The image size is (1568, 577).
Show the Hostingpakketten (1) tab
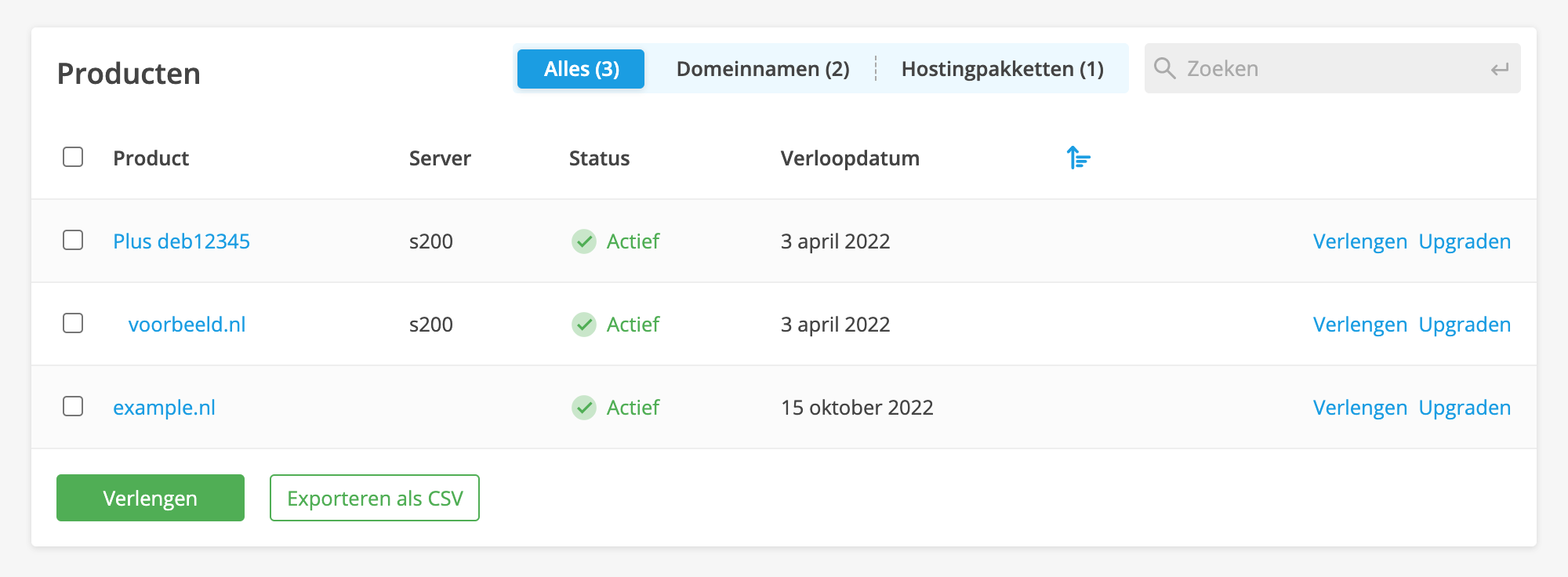coord(1002,69)
